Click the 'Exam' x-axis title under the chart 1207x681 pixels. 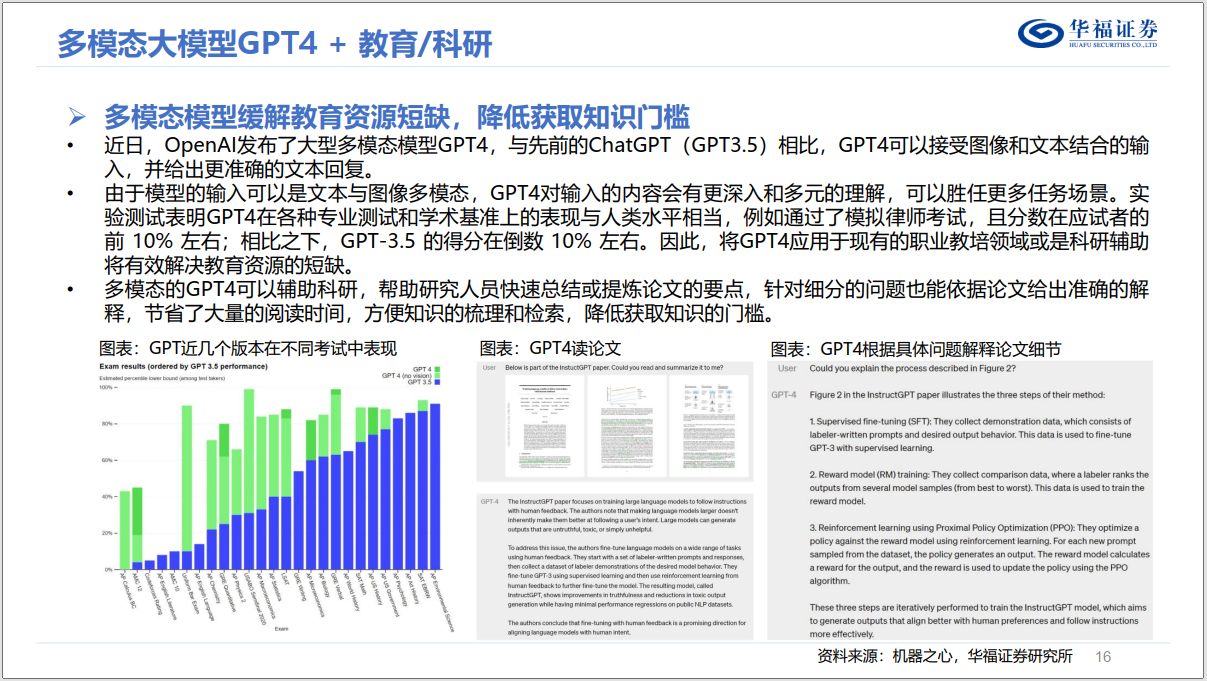[281, 628]
